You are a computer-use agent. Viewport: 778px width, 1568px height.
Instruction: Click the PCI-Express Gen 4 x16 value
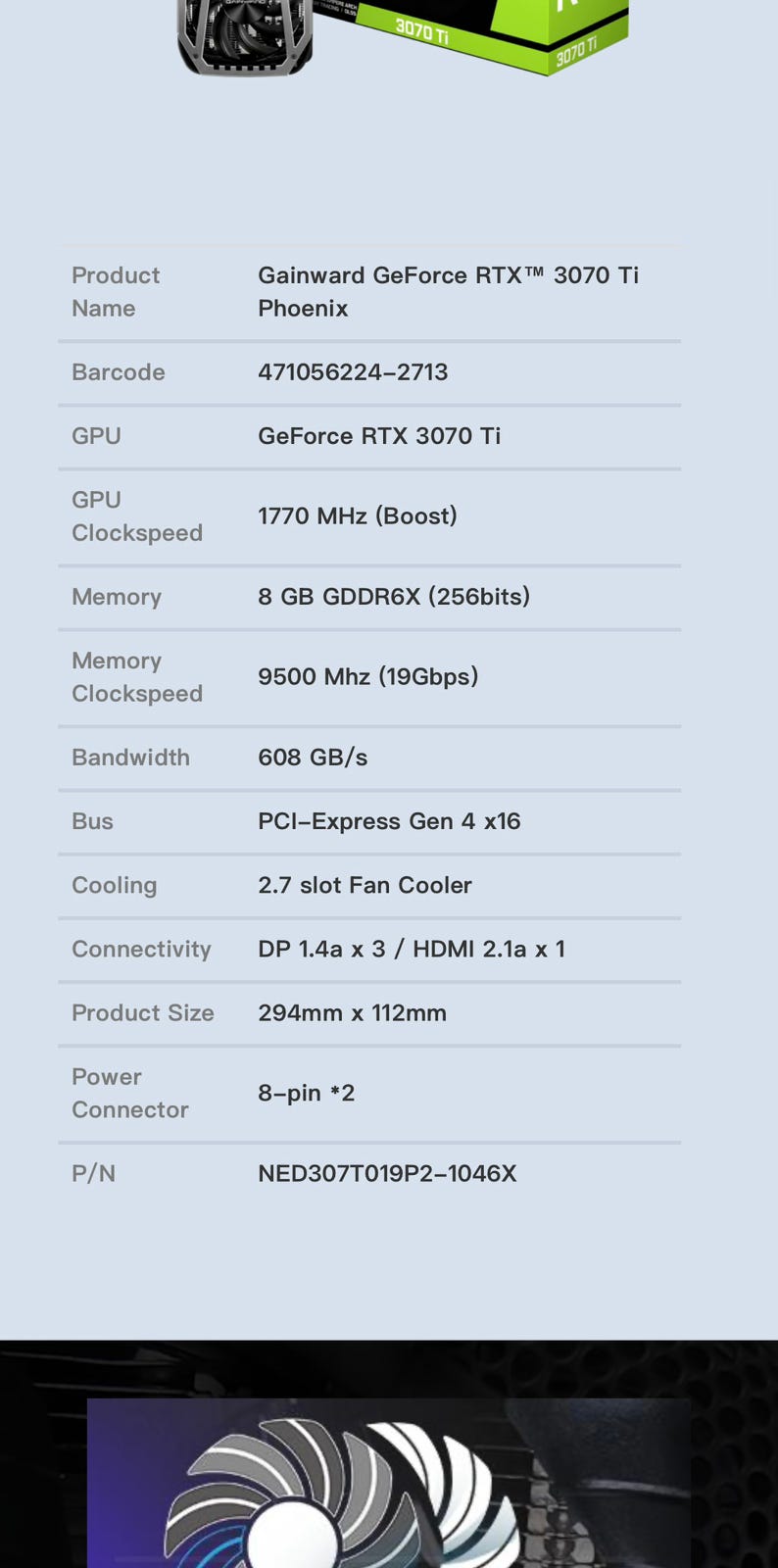(389, 821)
